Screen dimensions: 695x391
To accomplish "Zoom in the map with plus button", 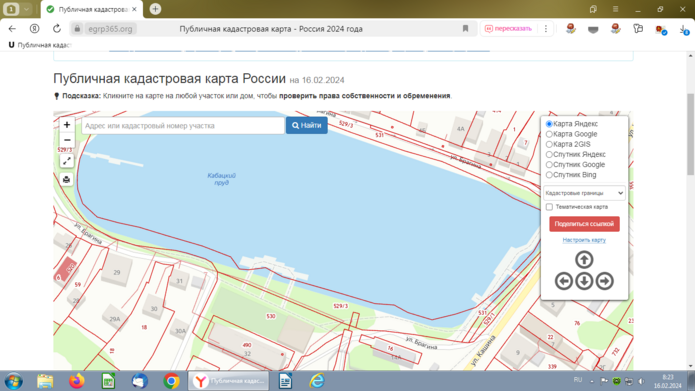I will click(67, 125).
